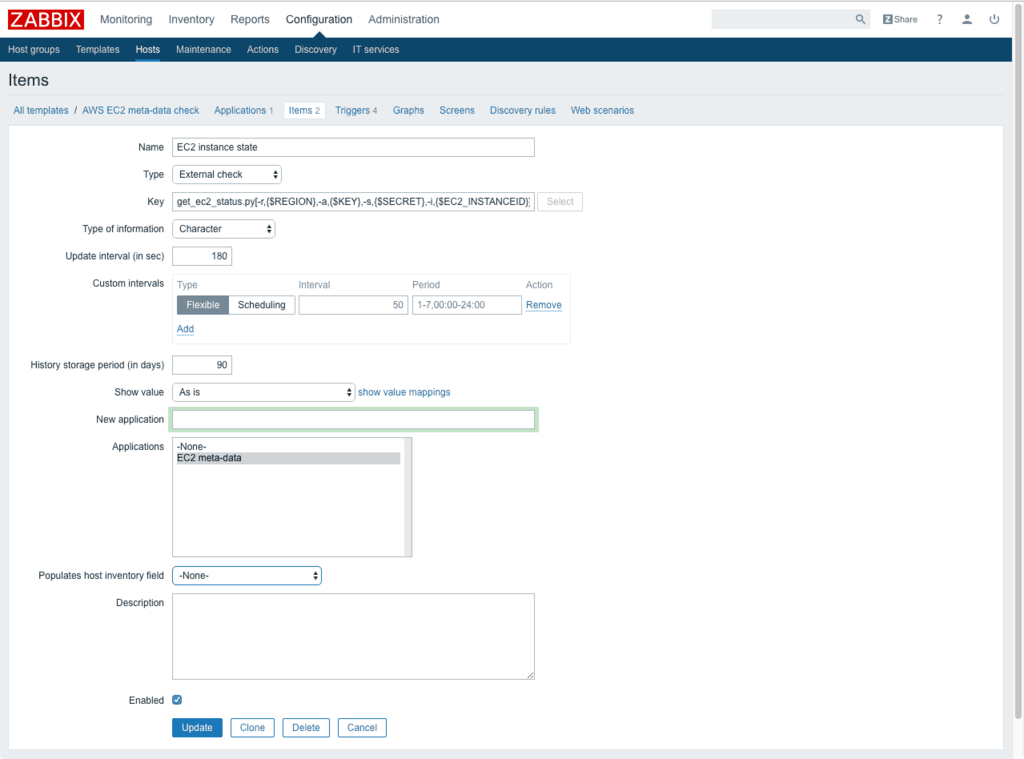1024x759 pixels.
Task: Go to Actions submenu
Action: coord(263,50)
